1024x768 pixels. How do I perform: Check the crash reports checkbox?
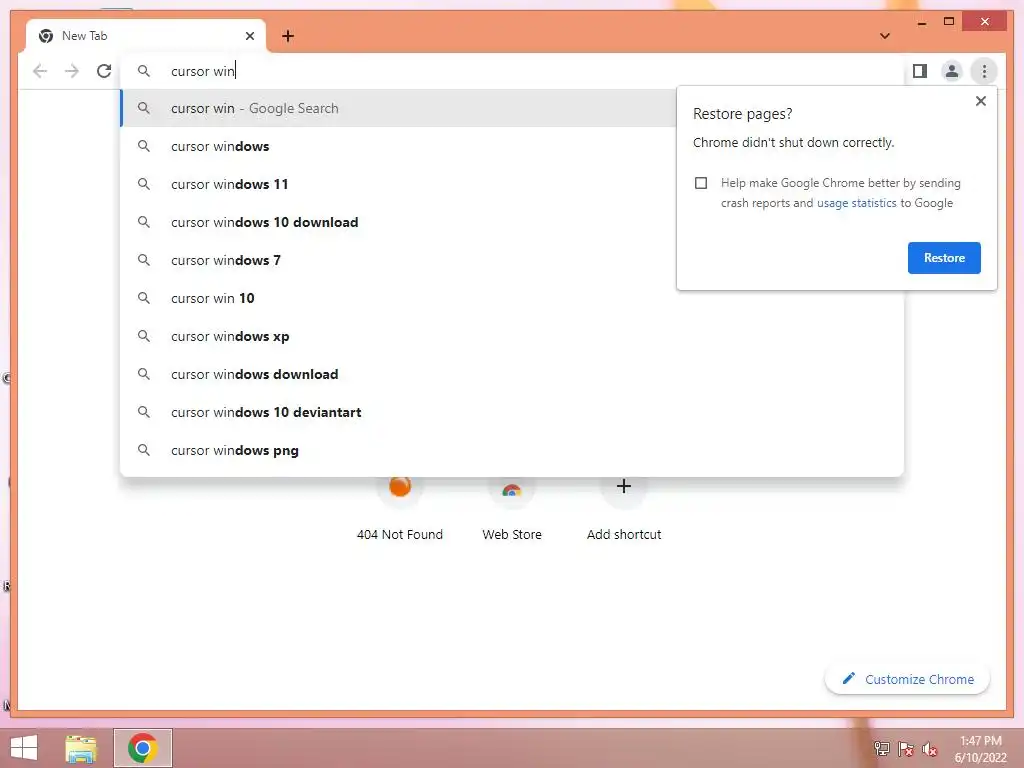point(701,183)
